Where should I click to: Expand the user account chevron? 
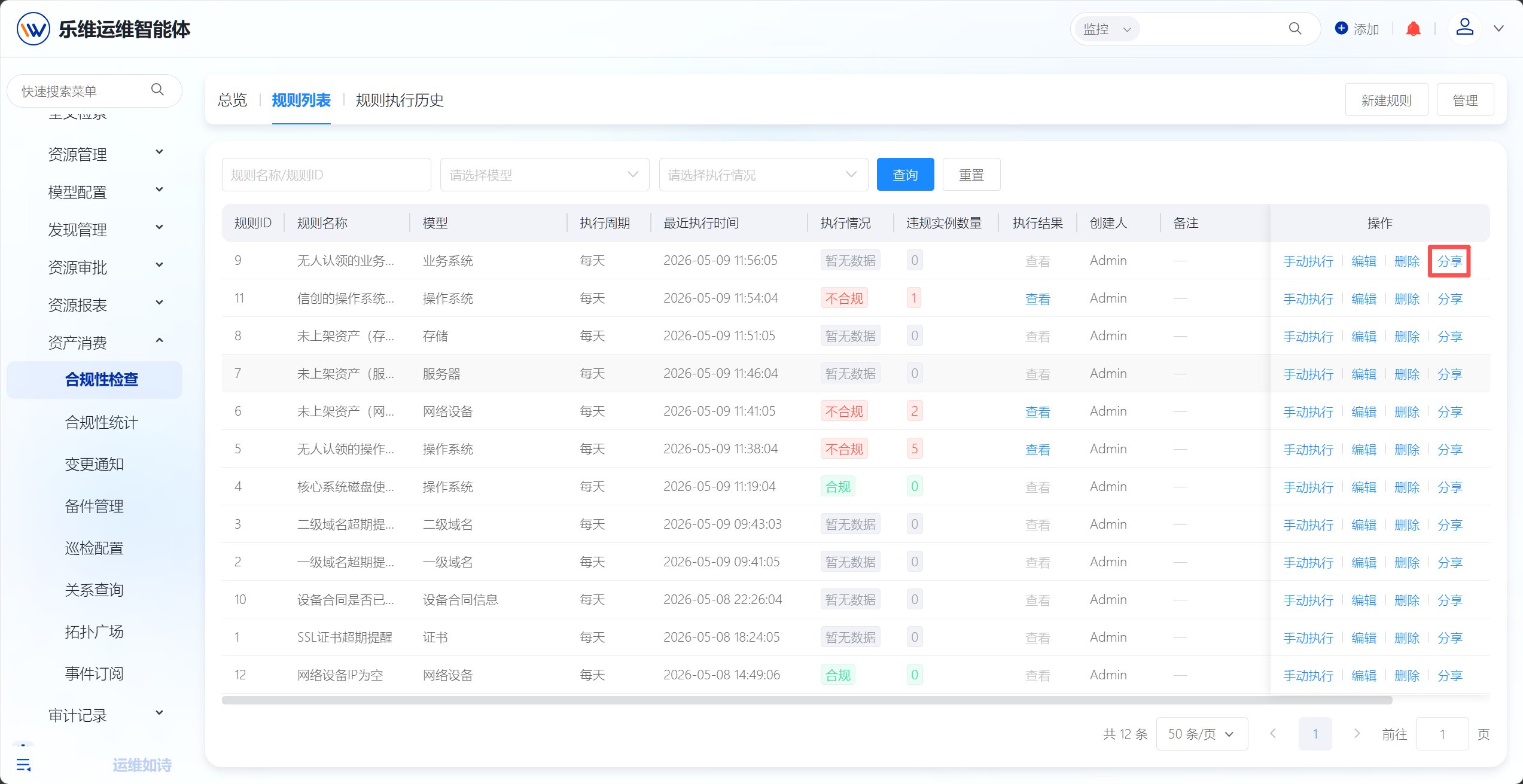pyautogui.click(x=1498, y=29)
